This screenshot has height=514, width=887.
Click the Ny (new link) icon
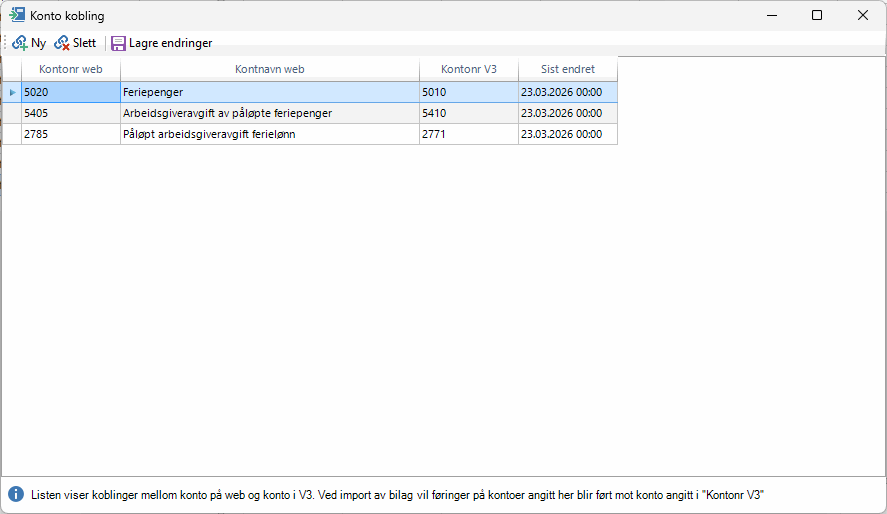20,43
